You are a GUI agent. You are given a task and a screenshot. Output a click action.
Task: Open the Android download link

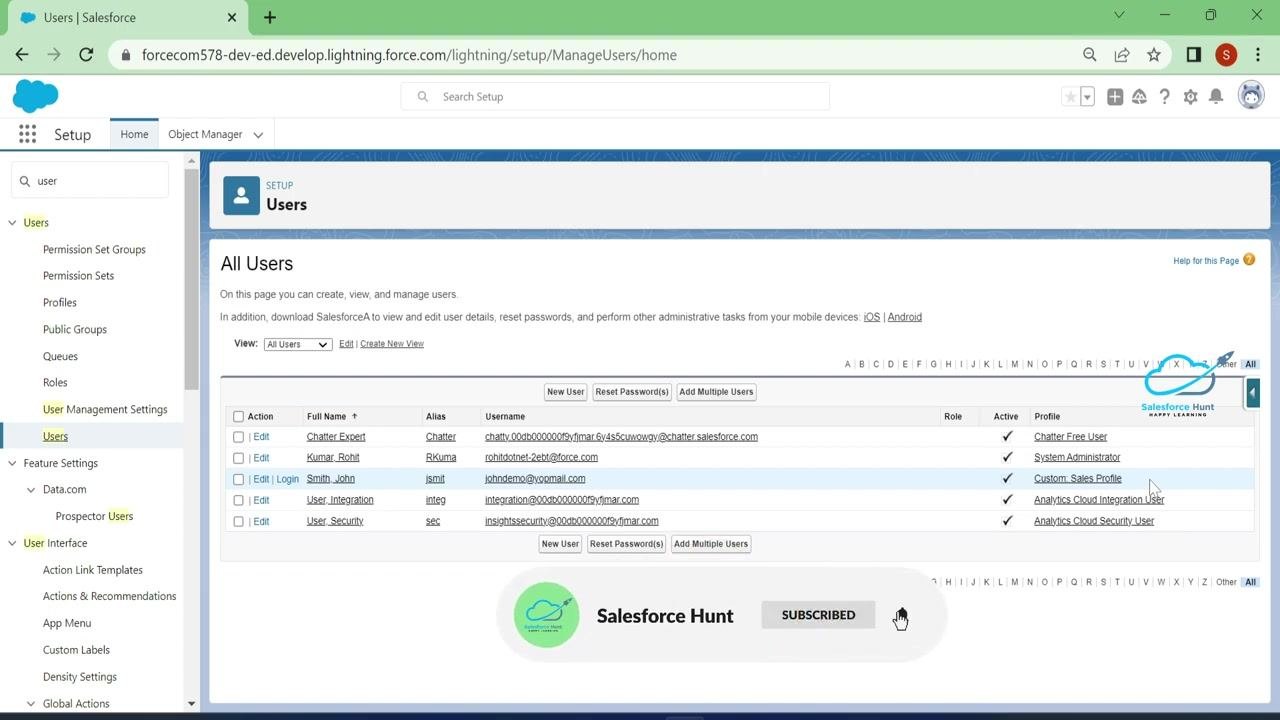905,317
